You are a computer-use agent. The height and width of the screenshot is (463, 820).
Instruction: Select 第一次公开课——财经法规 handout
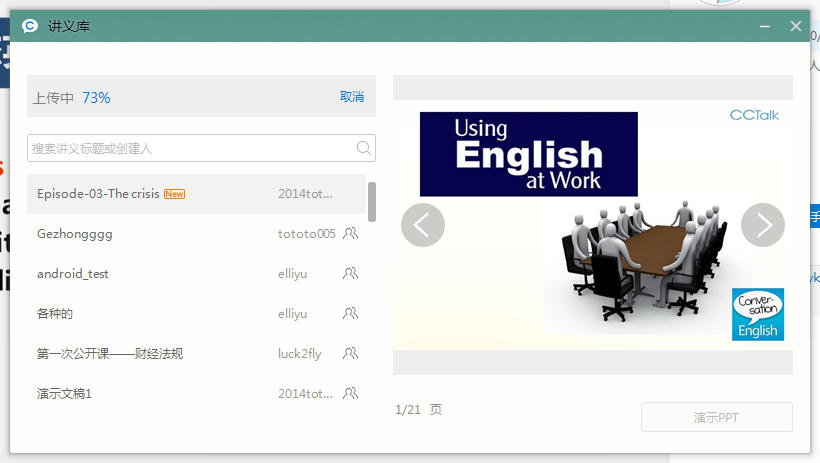(x=110, y=354)
